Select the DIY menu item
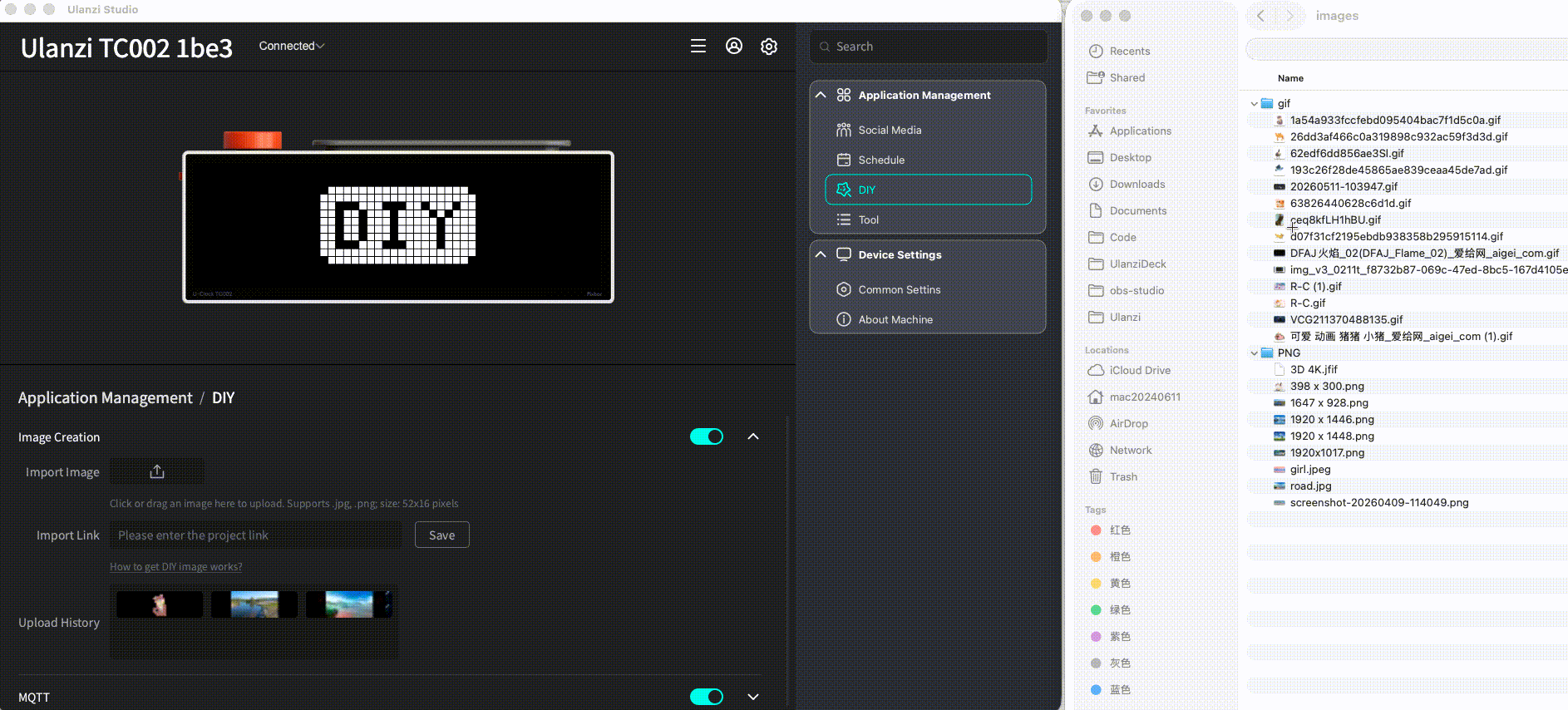The width and height of the screenshot is (1568, 710). coord(929,190)
